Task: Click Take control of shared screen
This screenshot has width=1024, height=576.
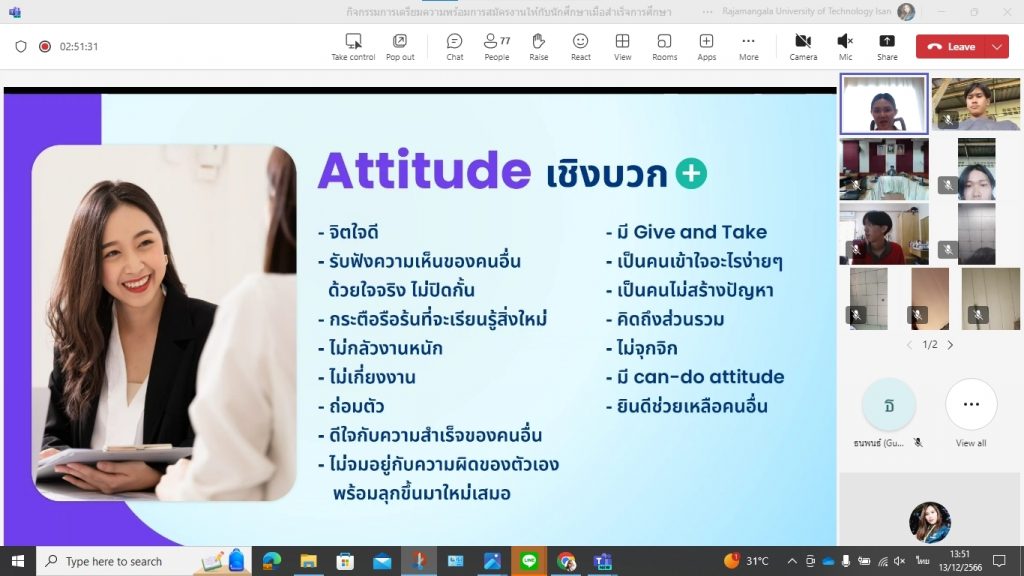Action: pos(353,46)
